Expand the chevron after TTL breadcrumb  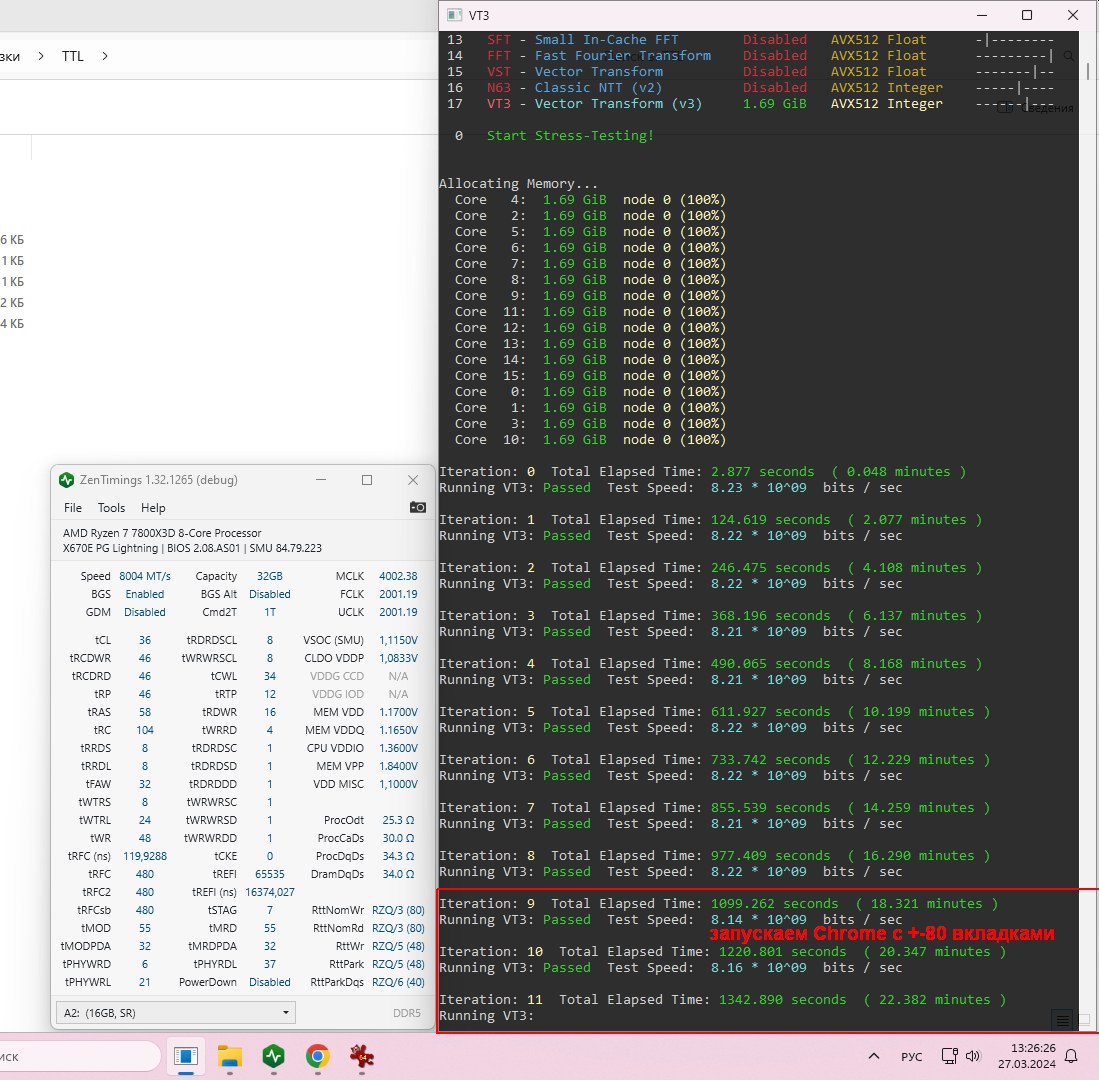coord(104,56)
